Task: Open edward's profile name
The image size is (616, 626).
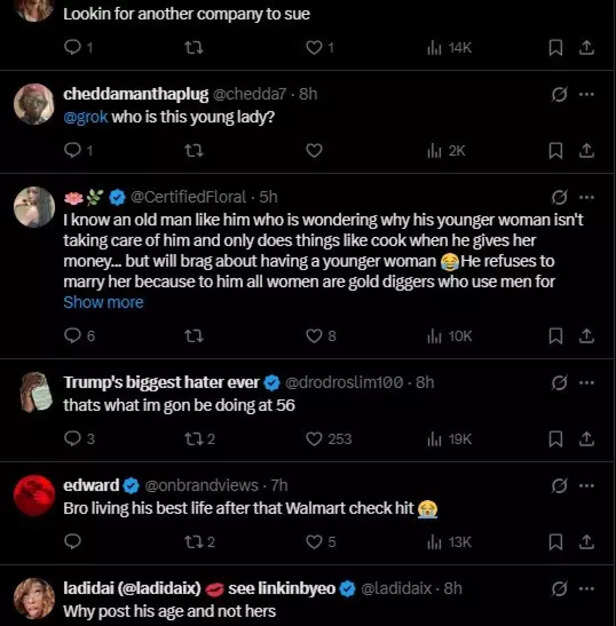Action: (91, 485)
